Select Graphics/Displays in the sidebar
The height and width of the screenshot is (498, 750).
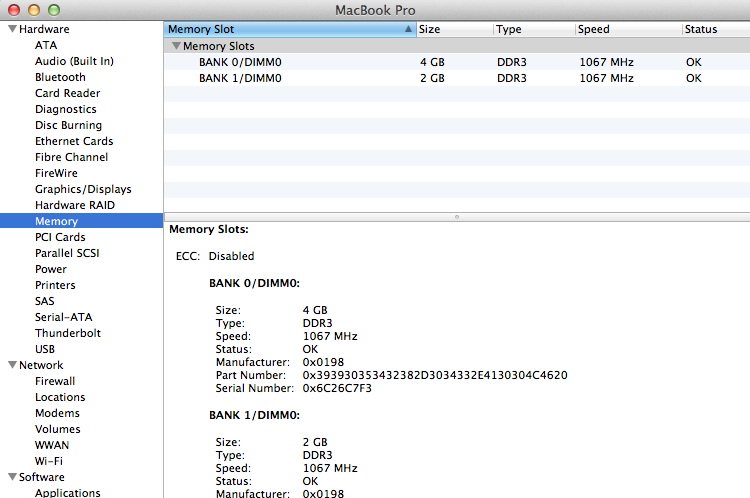click(x=83, y=189)
